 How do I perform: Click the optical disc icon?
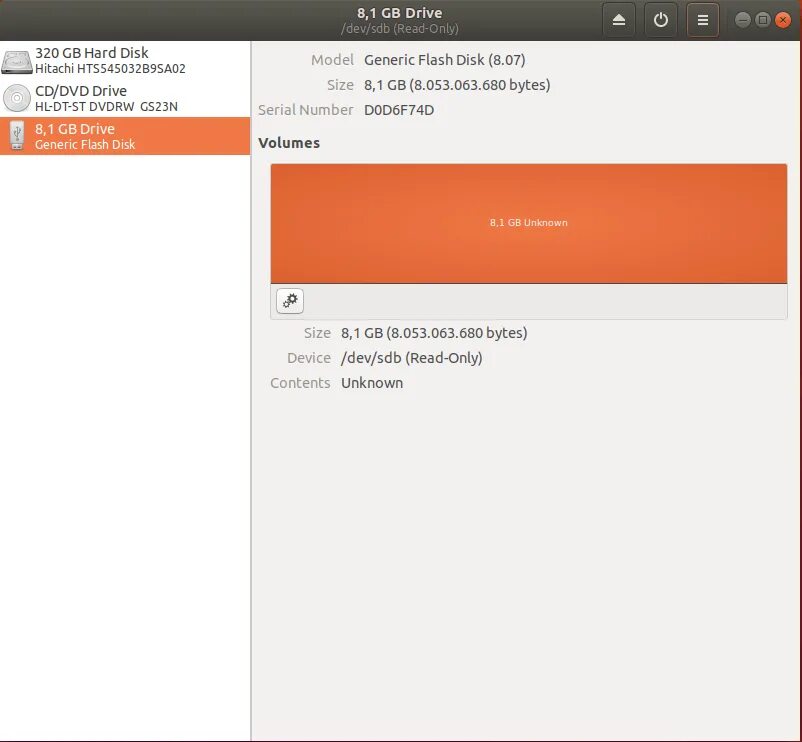pos(16,98)
